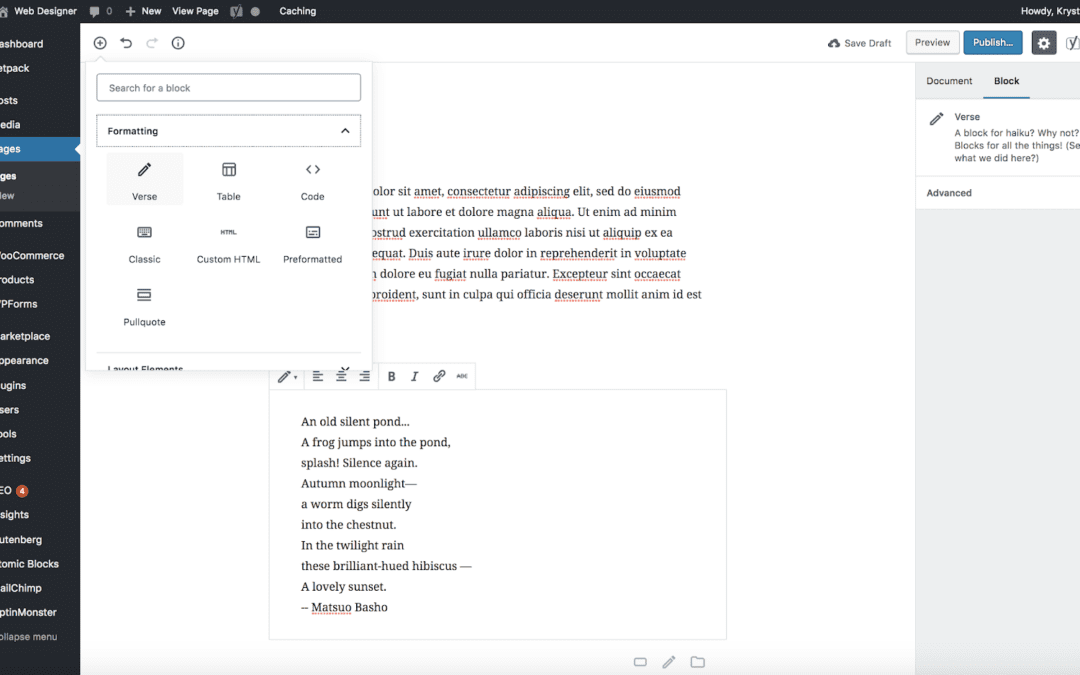Open the editor settings gear
The width and height of the screenshot is (1080, 675).
pyautogui.click(x=1044, y=43)
